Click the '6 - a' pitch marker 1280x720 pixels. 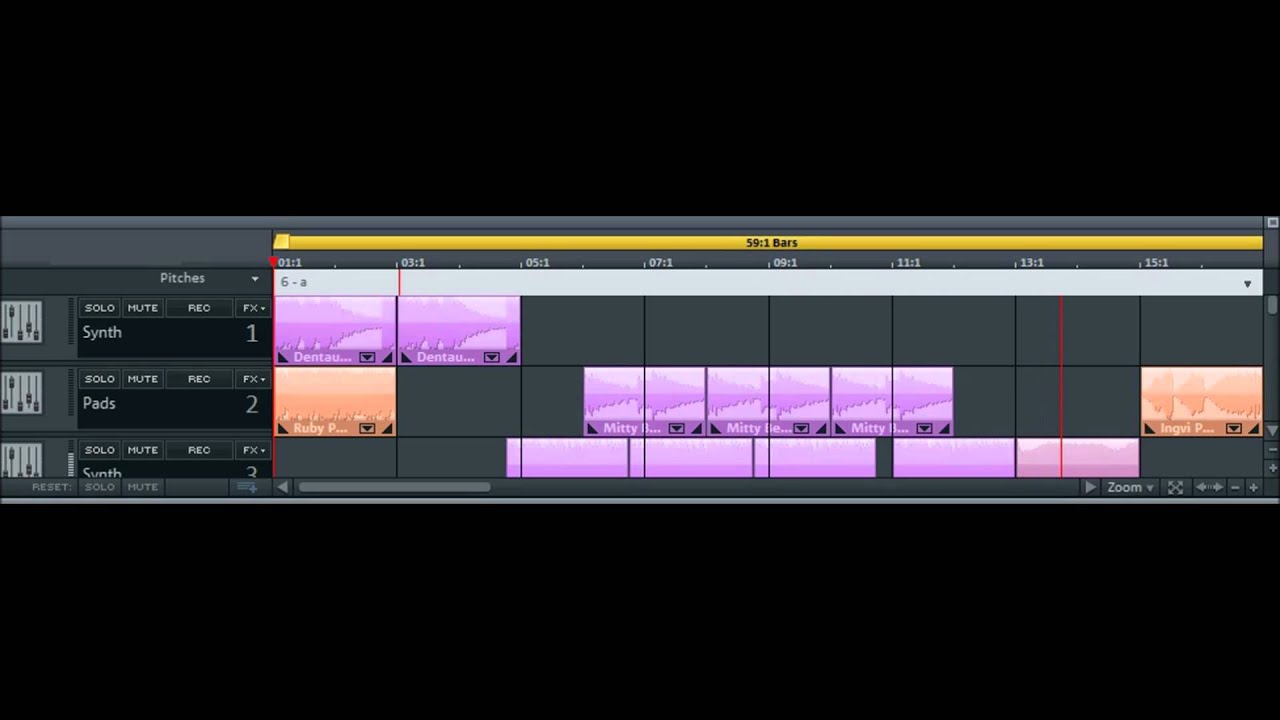click(293, 282)
